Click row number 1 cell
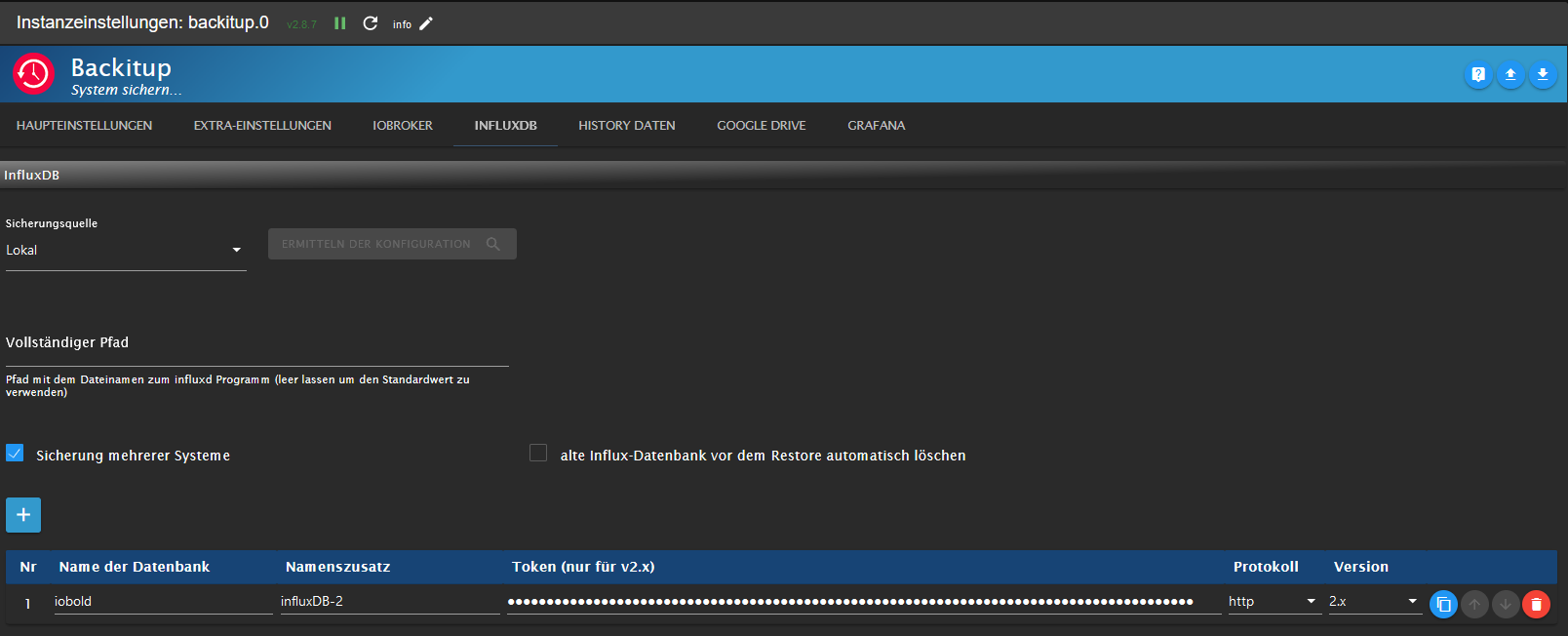Screen dimensions: 1568x636 click(x=27, y=604)
